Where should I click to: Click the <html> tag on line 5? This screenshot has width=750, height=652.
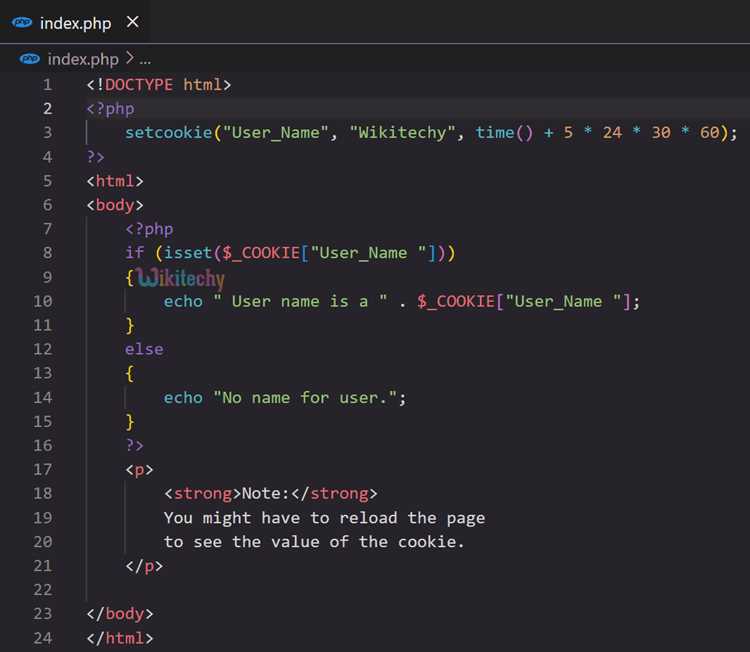click(115, 181)
